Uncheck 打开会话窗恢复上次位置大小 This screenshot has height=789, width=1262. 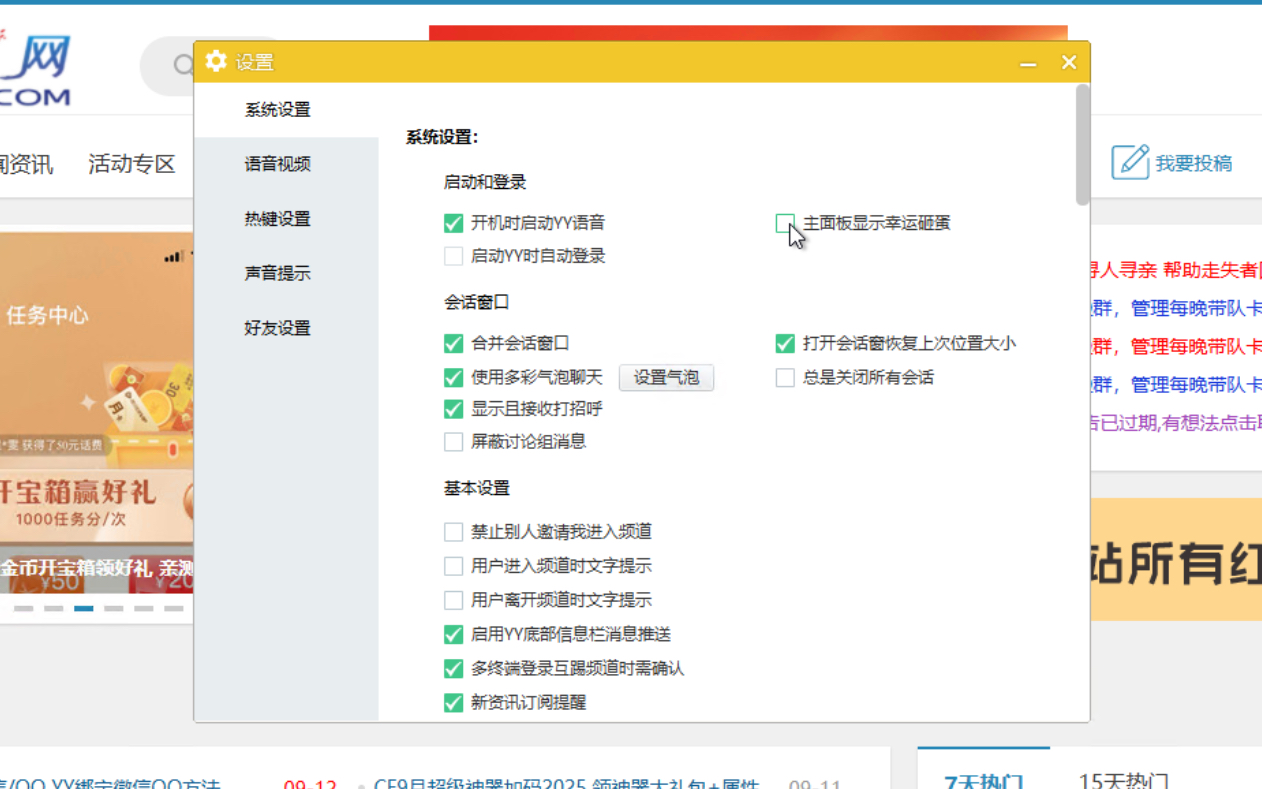tap(785, 343)
